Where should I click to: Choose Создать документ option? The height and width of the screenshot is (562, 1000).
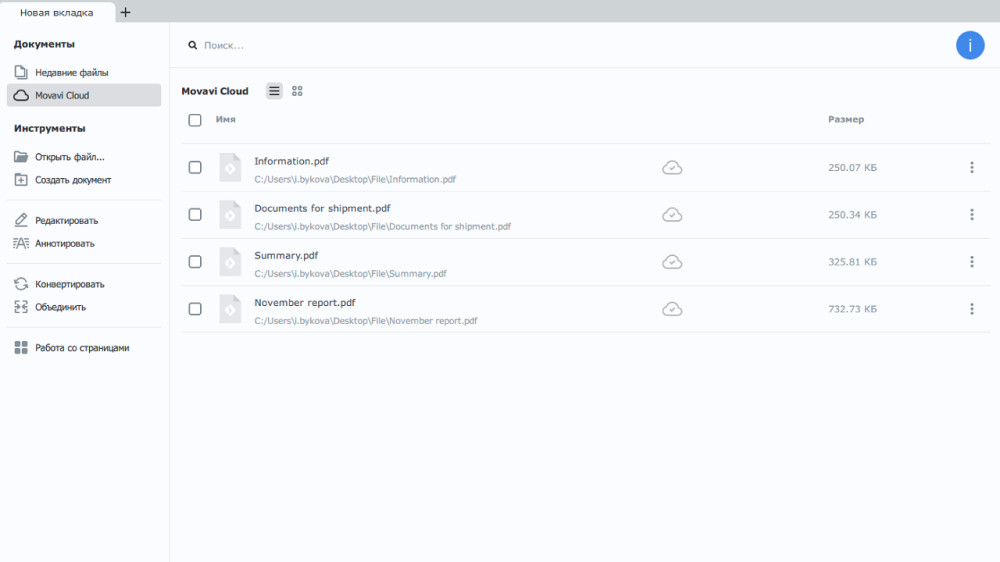tap(84, 180)
